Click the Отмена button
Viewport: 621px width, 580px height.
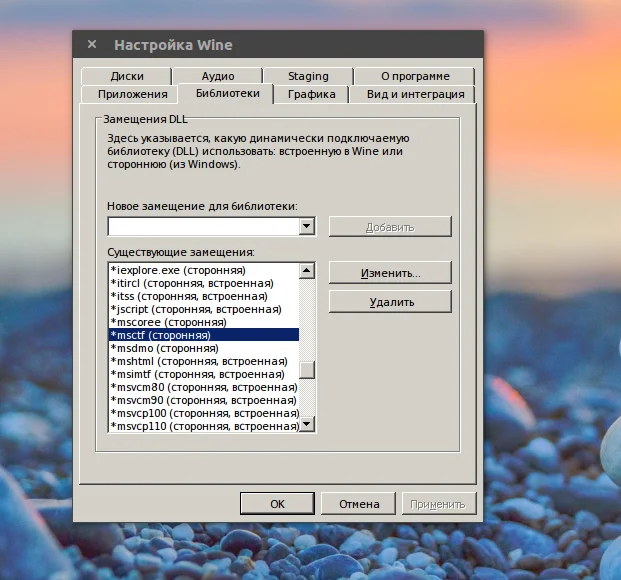(x=359, y=504)
